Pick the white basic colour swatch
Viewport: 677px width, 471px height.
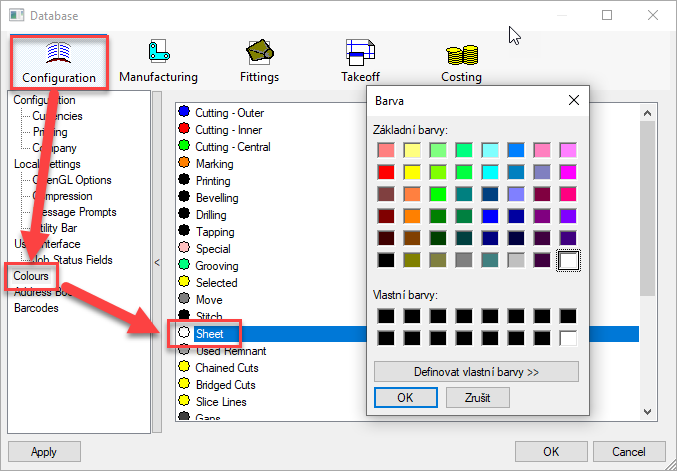(569, 261)
